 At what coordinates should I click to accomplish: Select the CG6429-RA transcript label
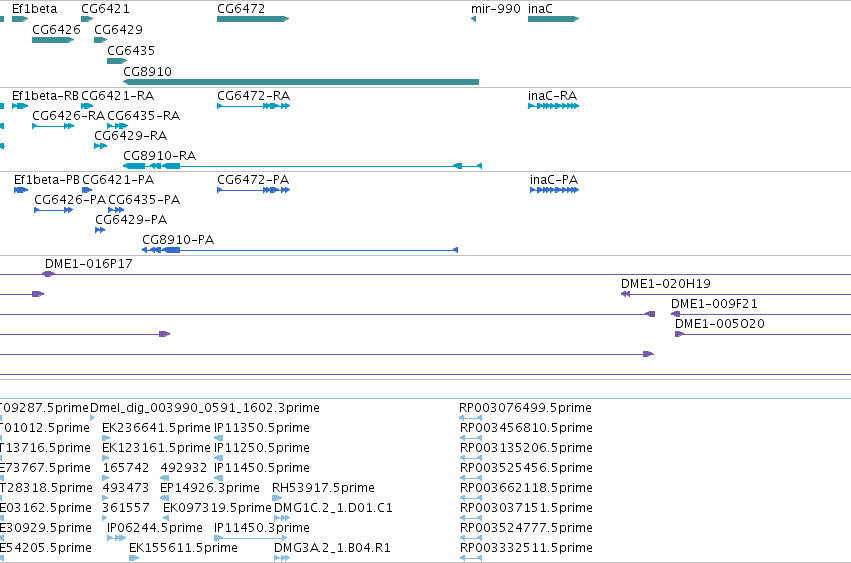click(130, 136)
